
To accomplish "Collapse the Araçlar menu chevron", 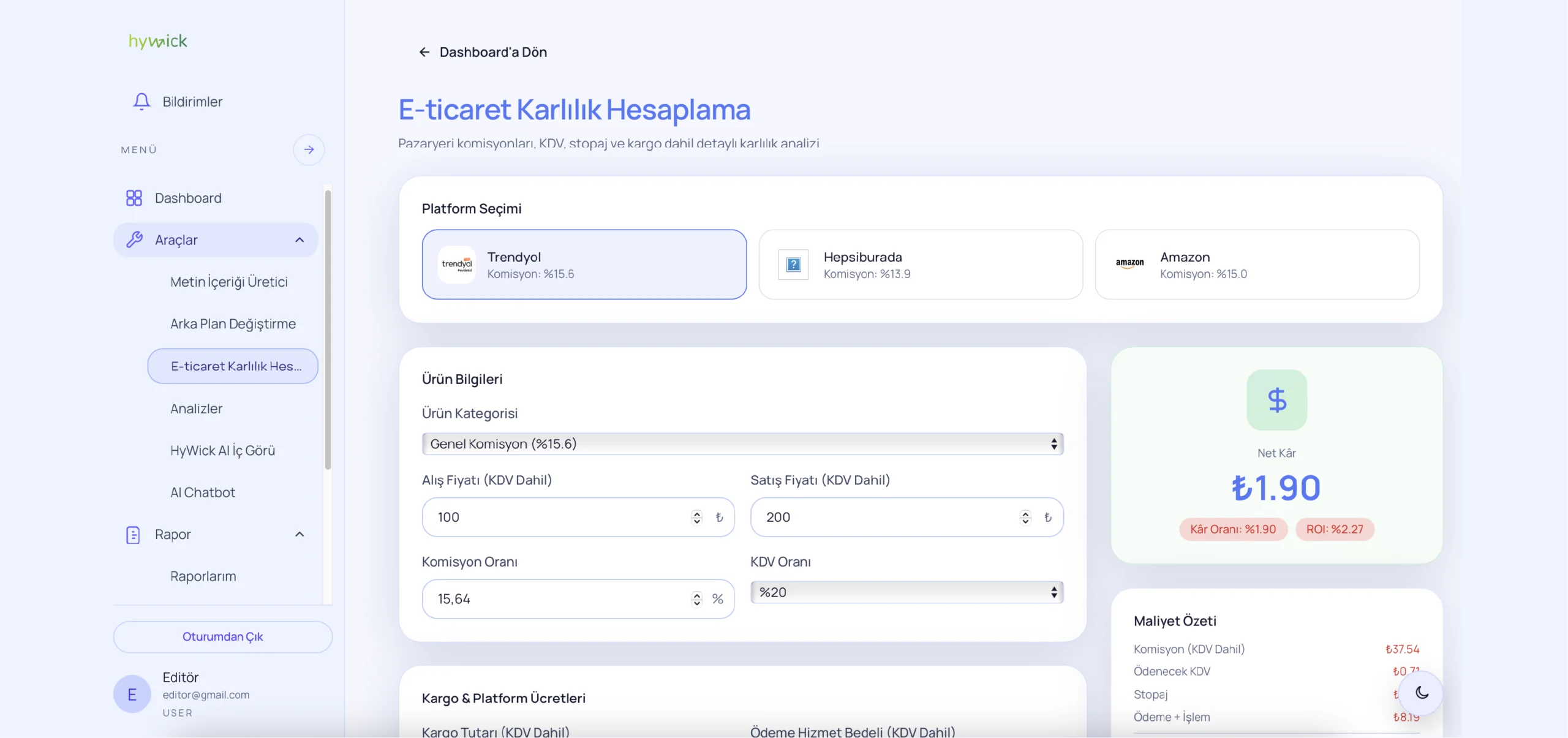I will (x=300, y=240).
